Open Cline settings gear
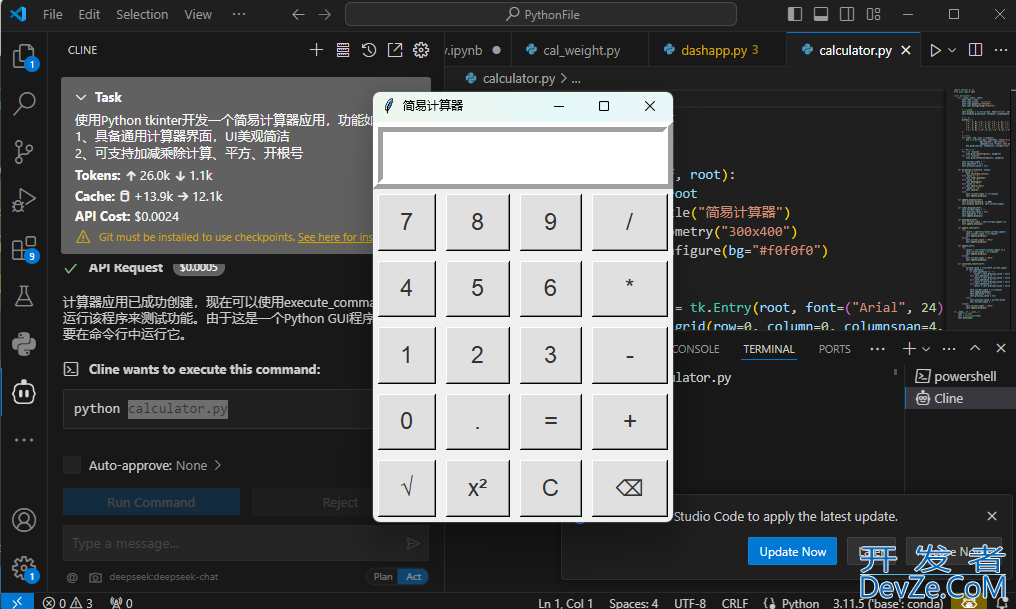Screen dimensions: 1016x609 coord(421,50)
